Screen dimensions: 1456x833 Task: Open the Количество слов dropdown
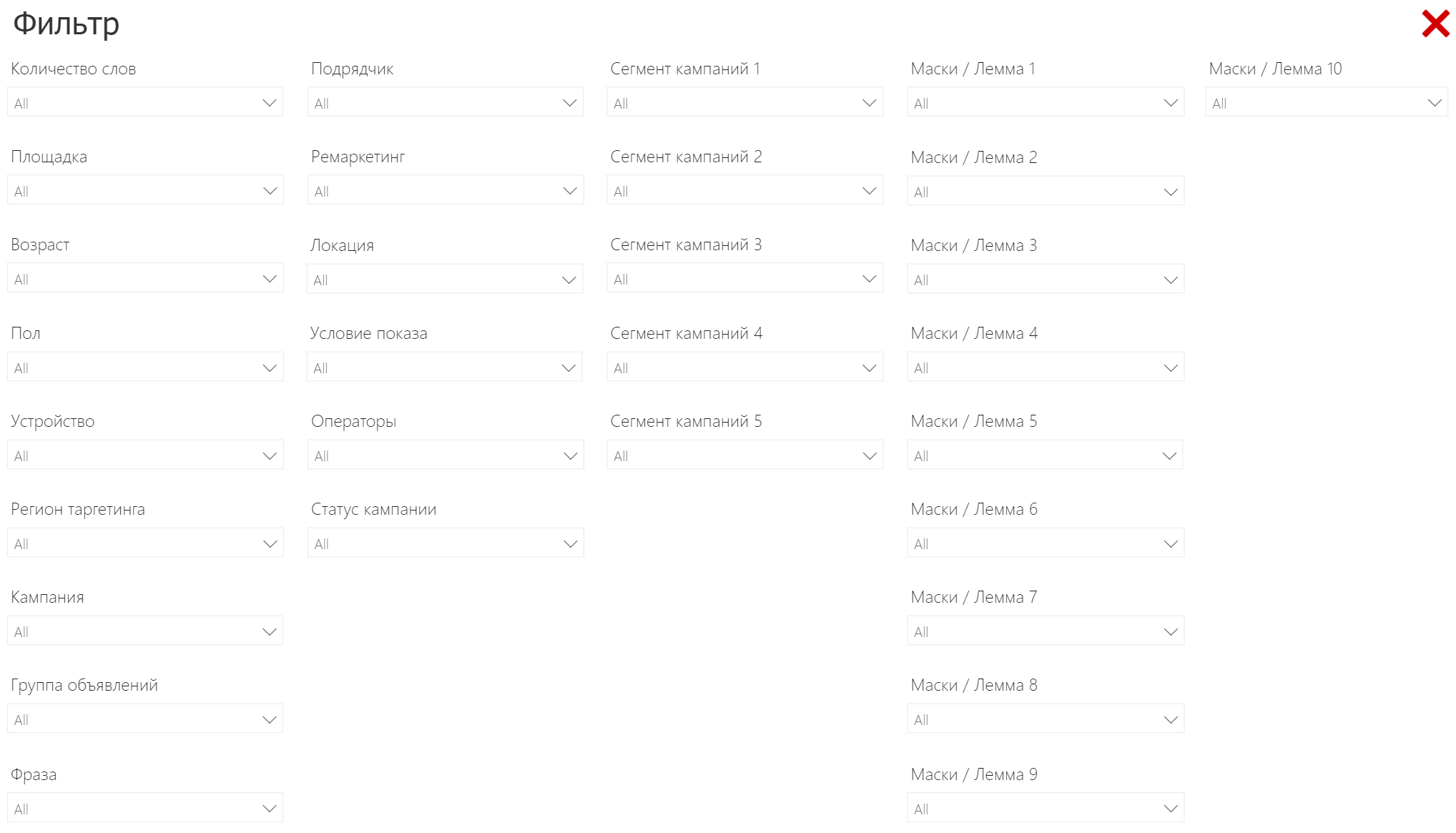[145, 103]
